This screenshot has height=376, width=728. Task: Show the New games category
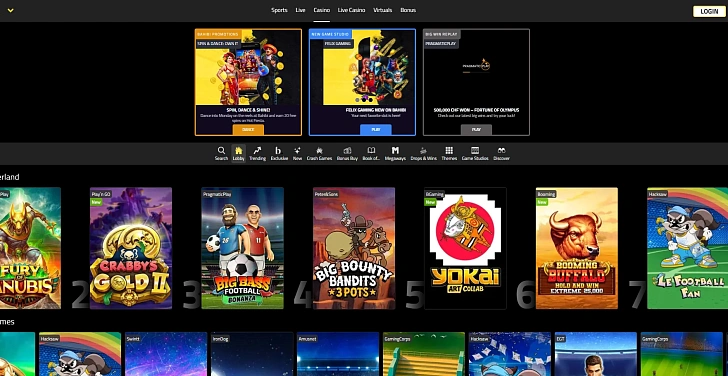click(x=297, y=153)
